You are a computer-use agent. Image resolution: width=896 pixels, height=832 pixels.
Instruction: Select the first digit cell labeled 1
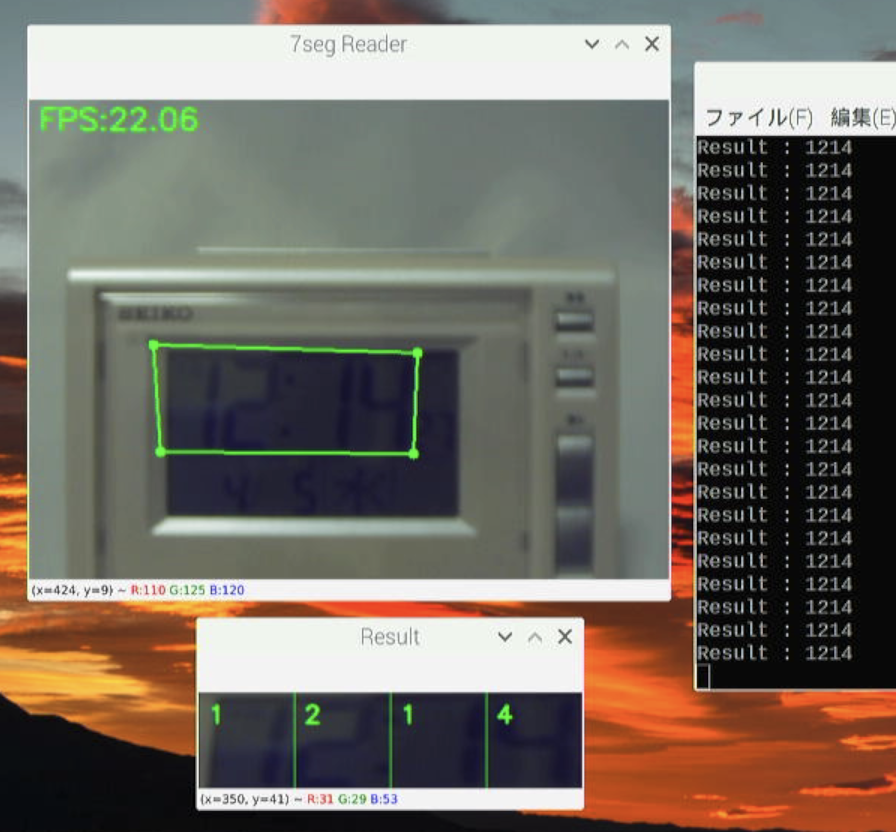[246, 740]
